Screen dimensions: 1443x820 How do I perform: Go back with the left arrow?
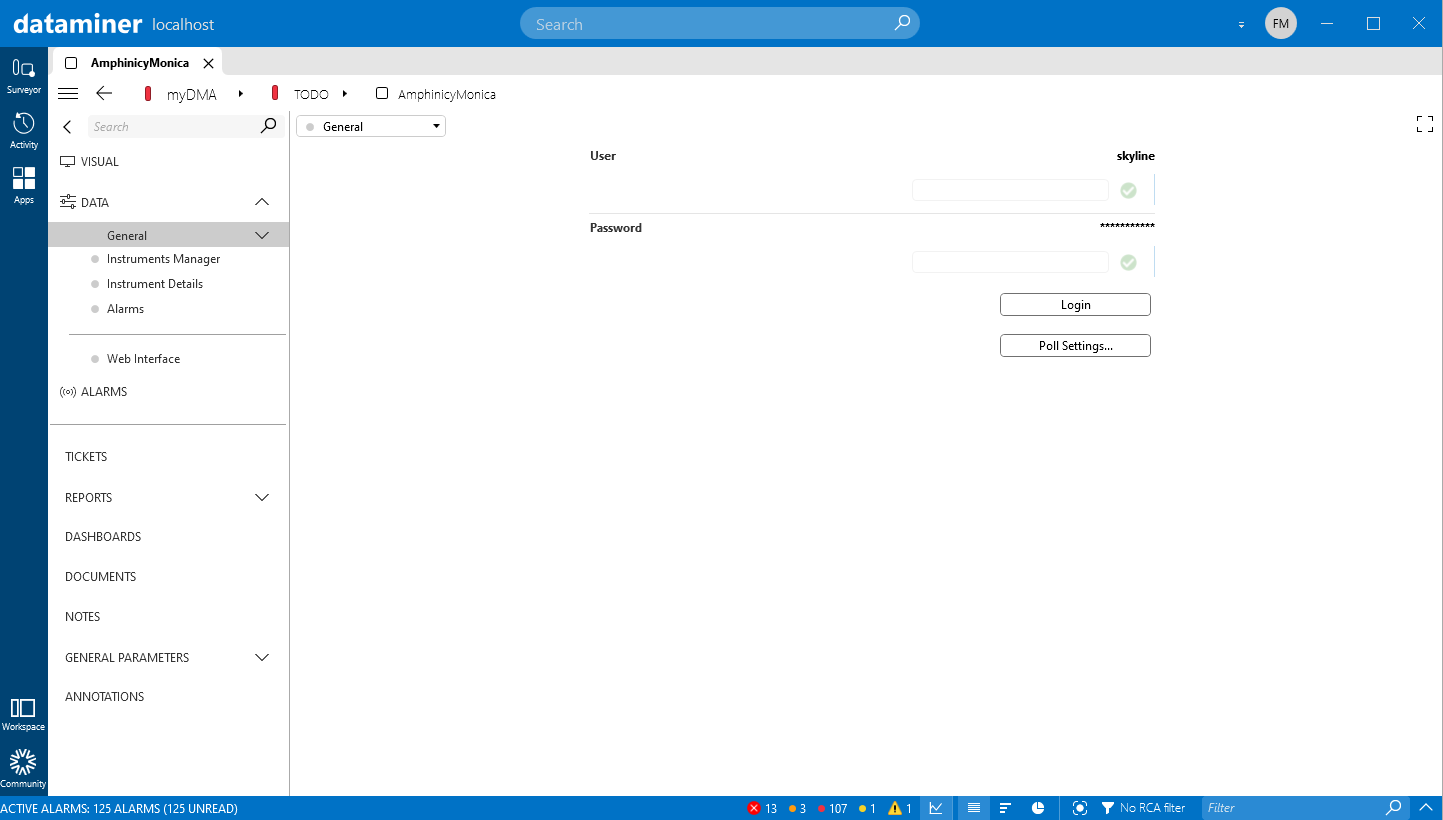[x=104, y=93]
